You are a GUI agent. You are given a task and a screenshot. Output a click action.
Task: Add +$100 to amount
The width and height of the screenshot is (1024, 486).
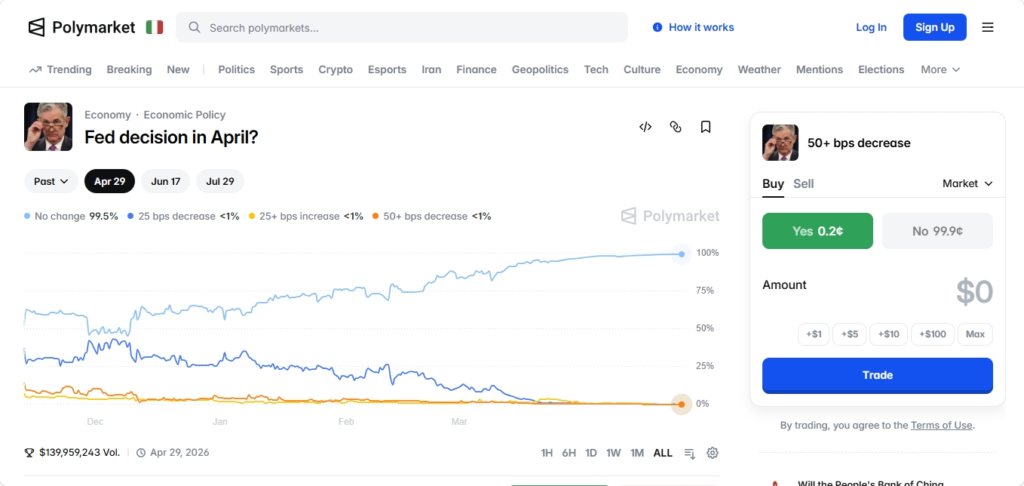933,334
